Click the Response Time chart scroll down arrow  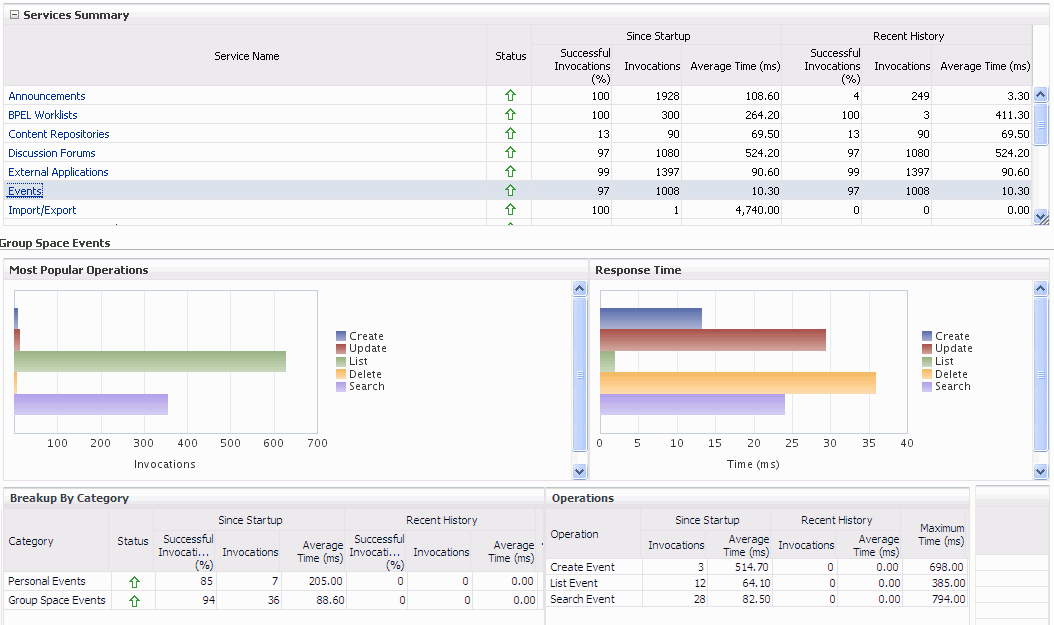pos(1041,472)
